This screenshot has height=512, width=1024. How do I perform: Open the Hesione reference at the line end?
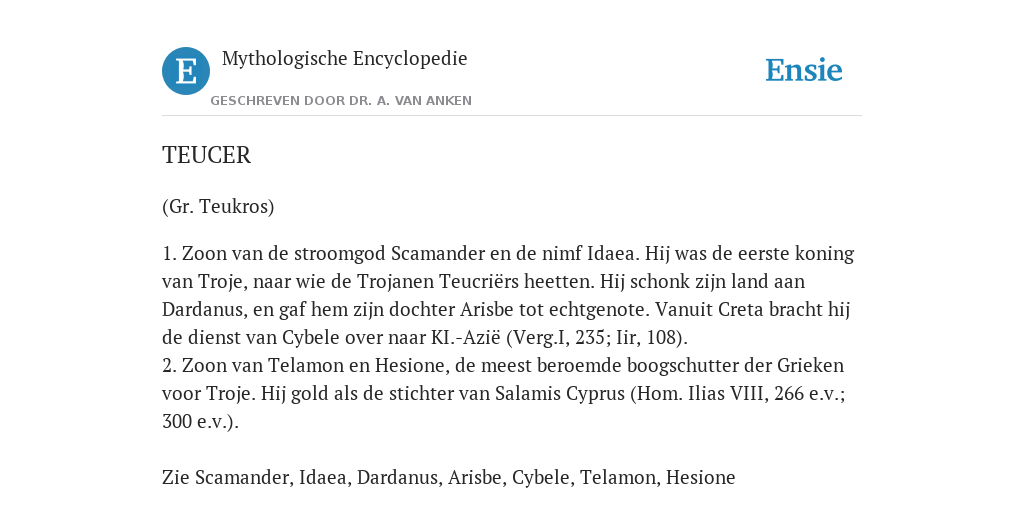coord(701,477)
